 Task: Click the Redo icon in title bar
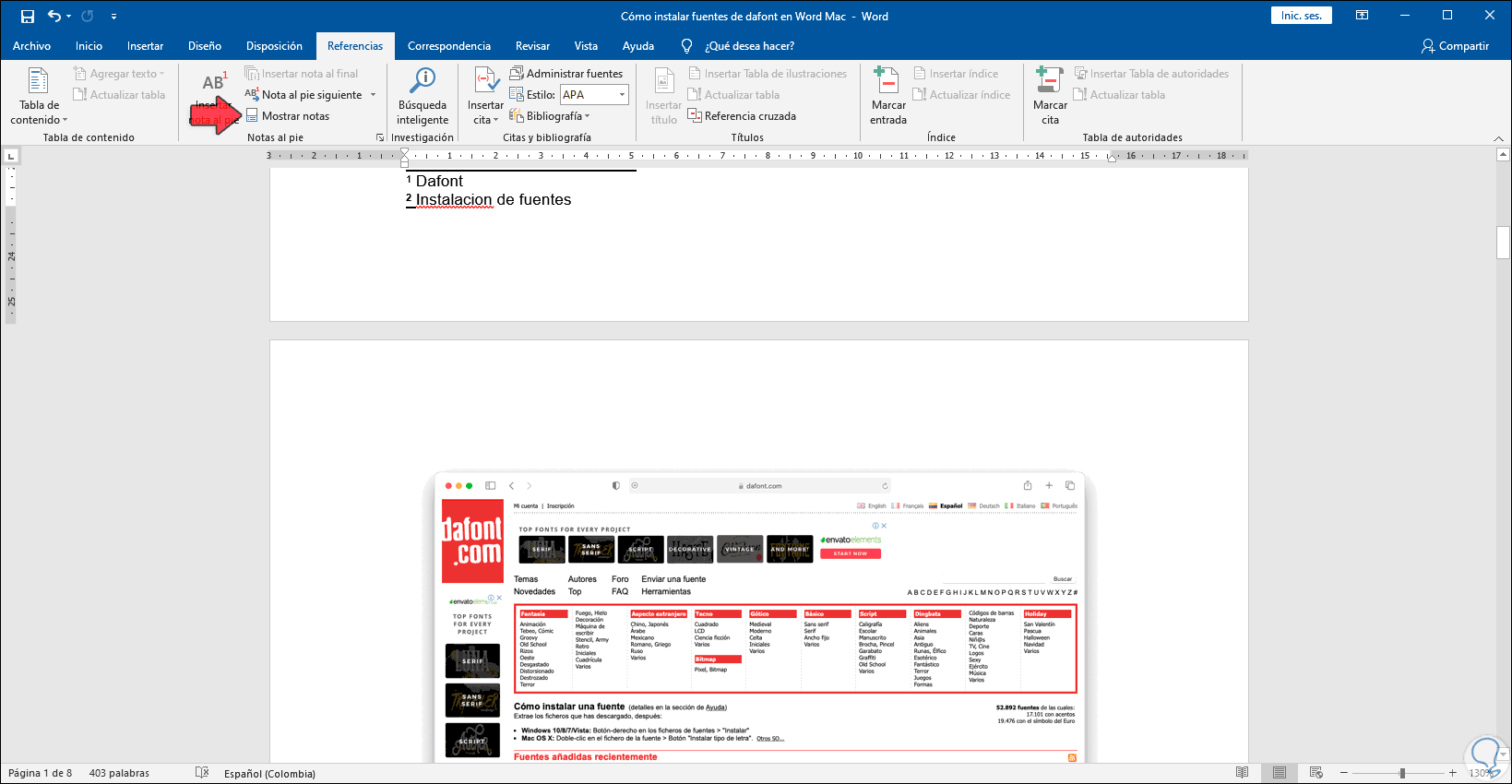pyautogui.click(x=88, y=16)
